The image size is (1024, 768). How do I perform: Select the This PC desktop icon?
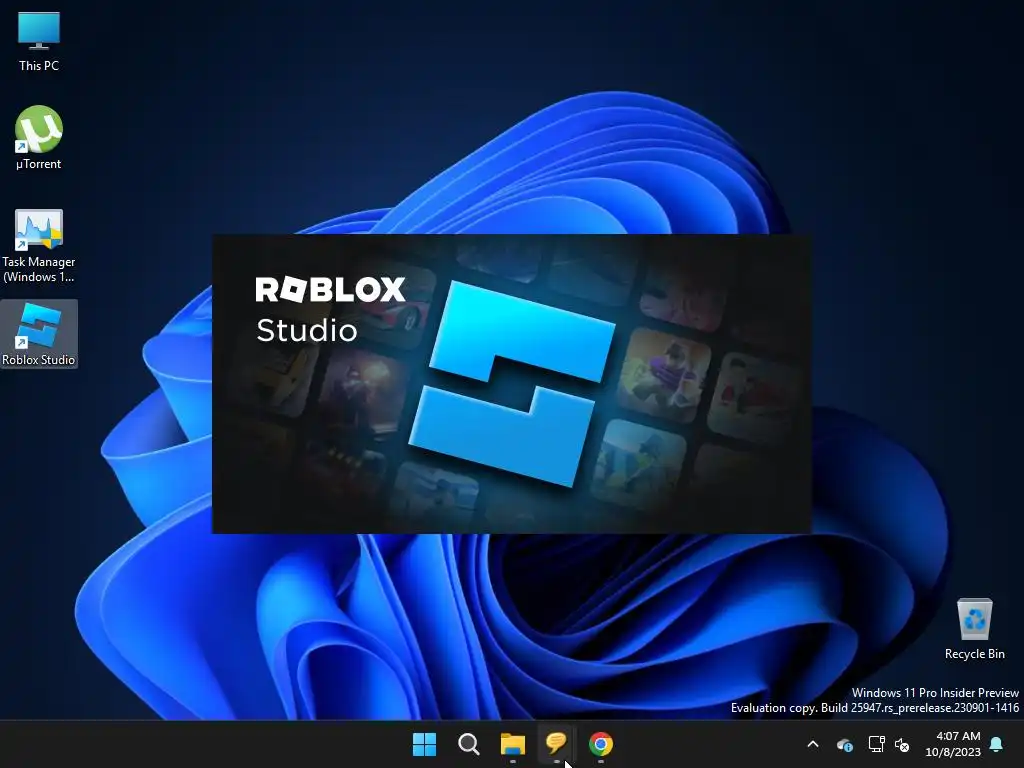point(39,41)
